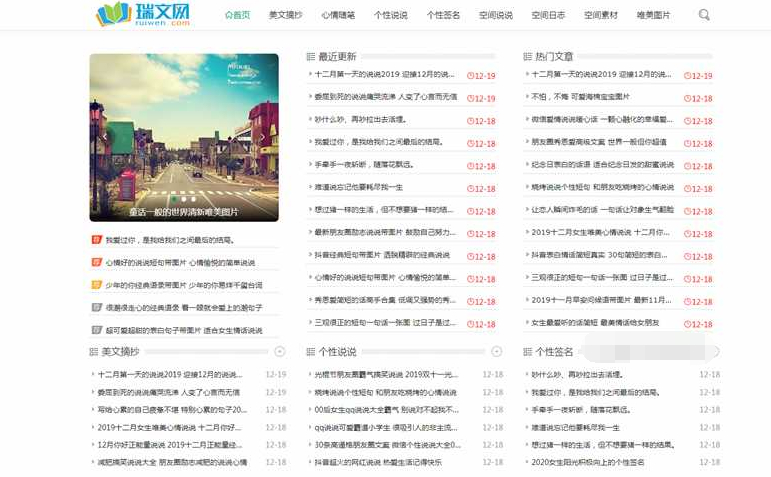Screen dimensions: 771x477
Task: Show previous slide with carousel left arrow
Action: (105, 137)
